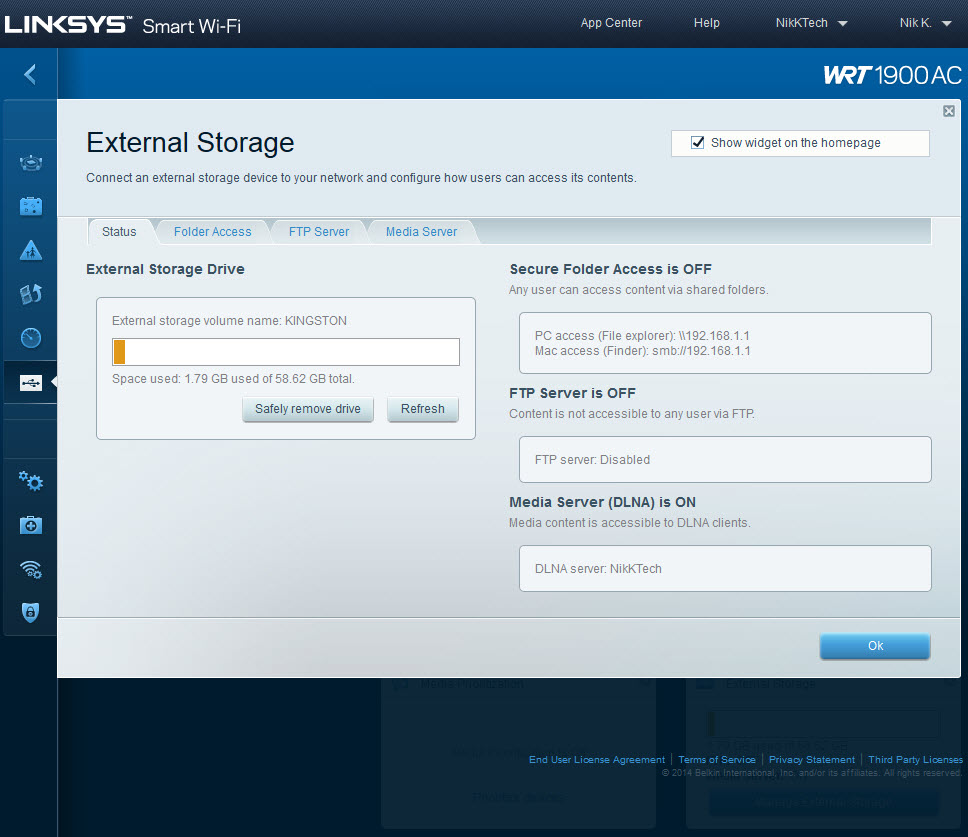Switch to the Media Server tab
Screen dimensions: 968x837
[422, 231]
